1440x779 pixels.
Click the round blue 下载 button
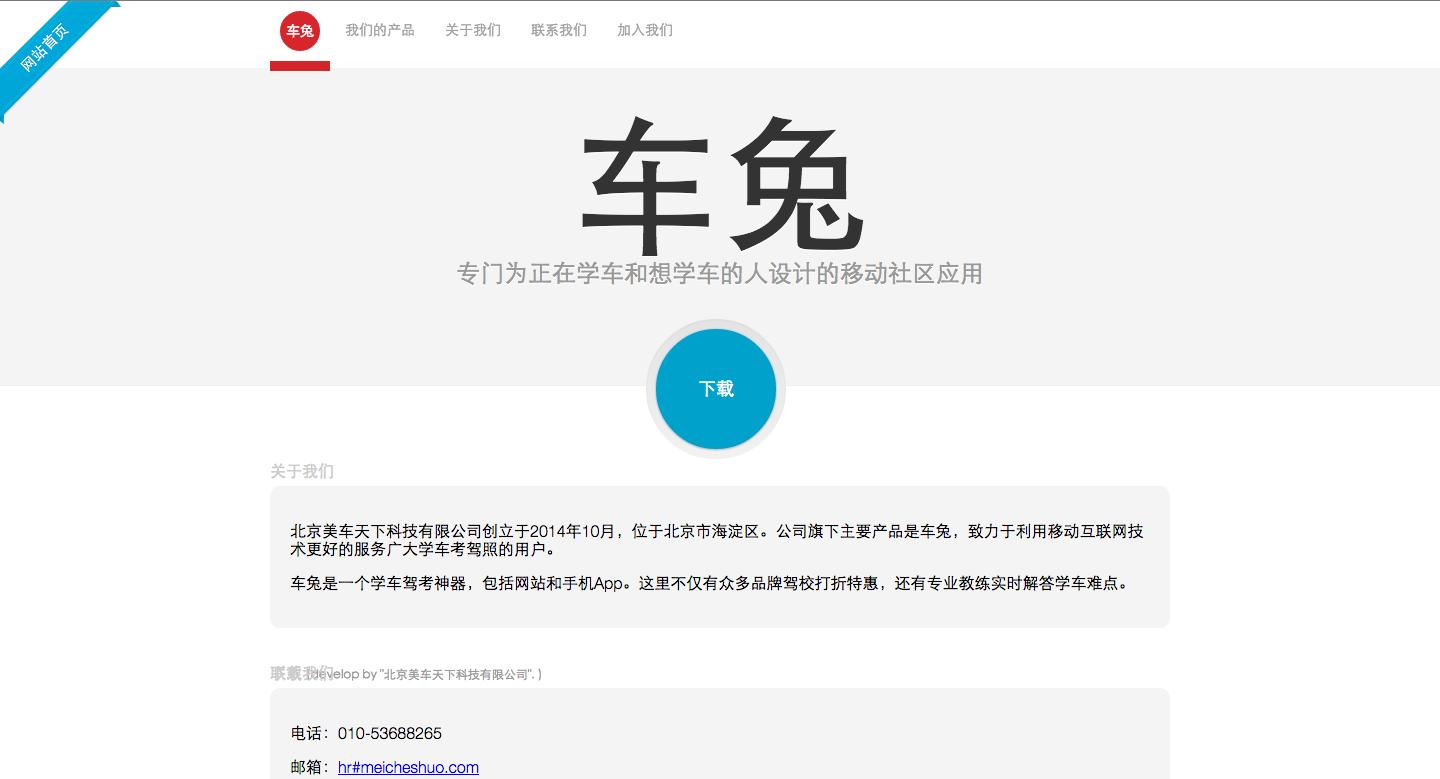(x=716, y=389)
